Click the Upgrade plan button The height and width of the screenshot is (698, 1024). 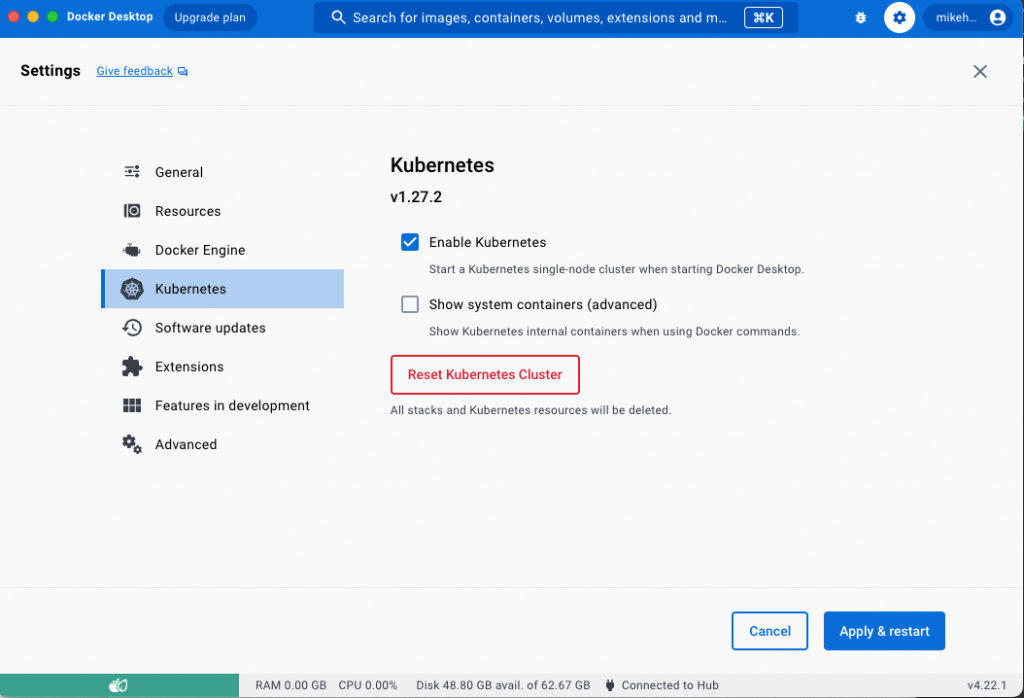(210, 18)
